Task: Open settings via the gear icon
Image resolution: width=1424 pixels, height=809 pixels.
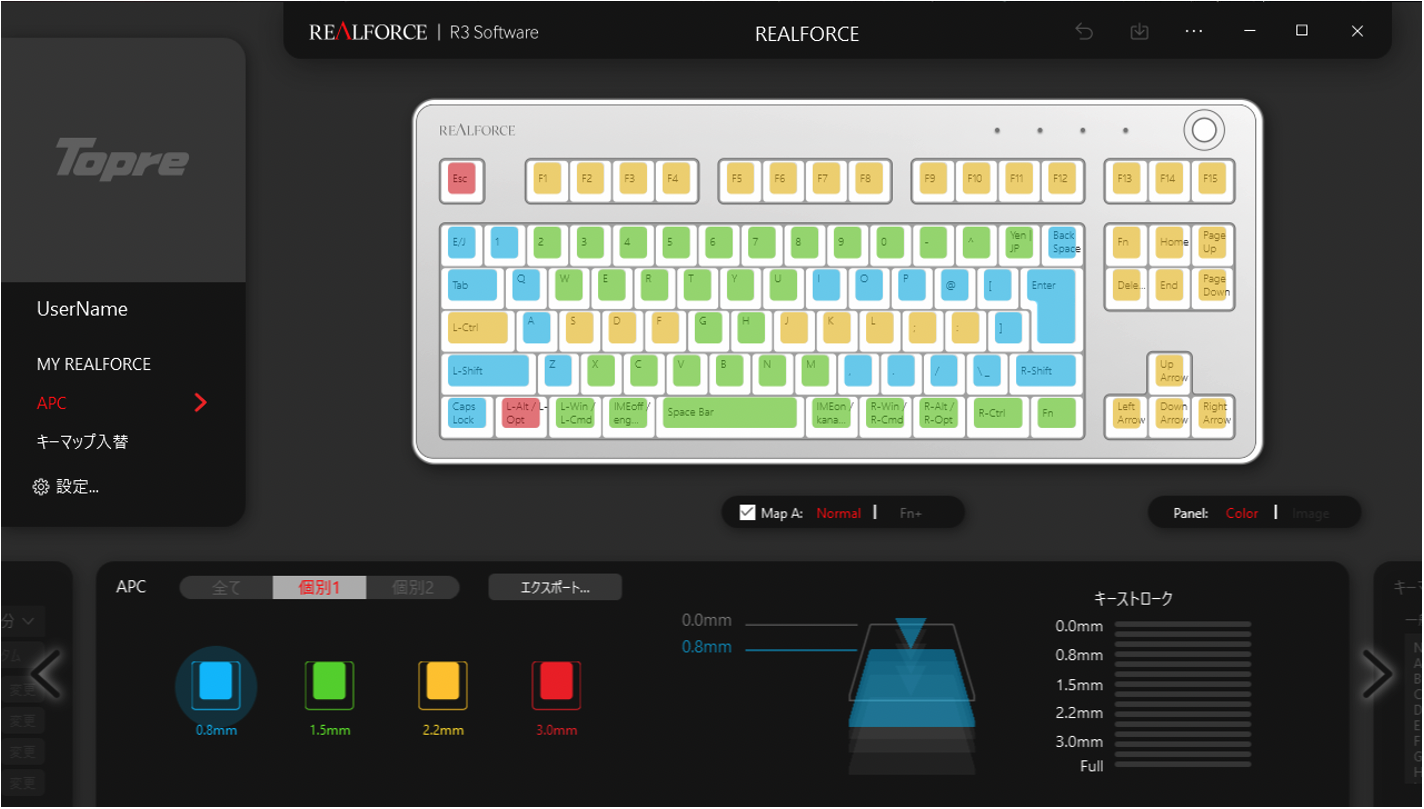Action: [x=41, y=487]
